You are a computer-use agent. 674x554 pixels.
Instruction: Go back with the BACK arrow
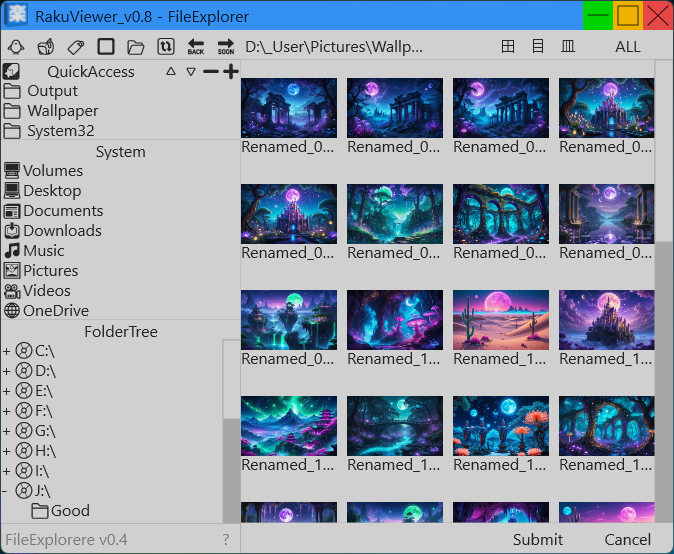click(x=196, y=46)
